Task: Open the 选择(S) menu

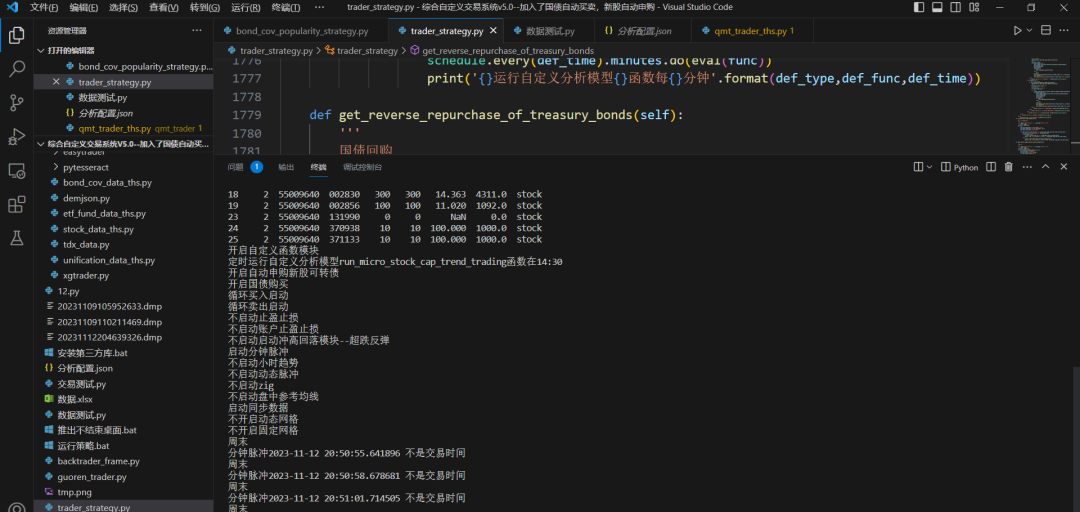Action: 123,8
